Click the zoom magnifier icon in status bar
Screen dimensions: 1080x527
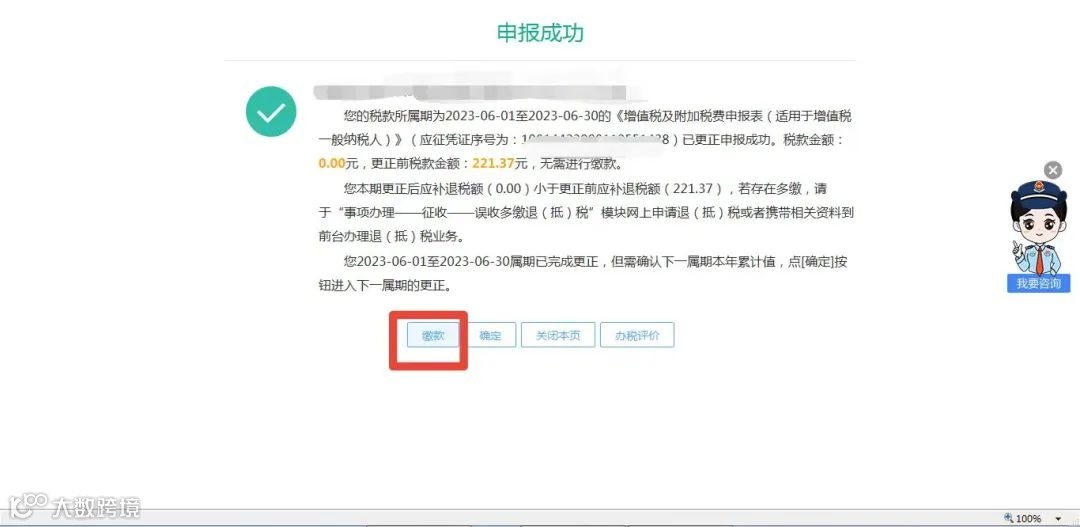coord(1009,518)
